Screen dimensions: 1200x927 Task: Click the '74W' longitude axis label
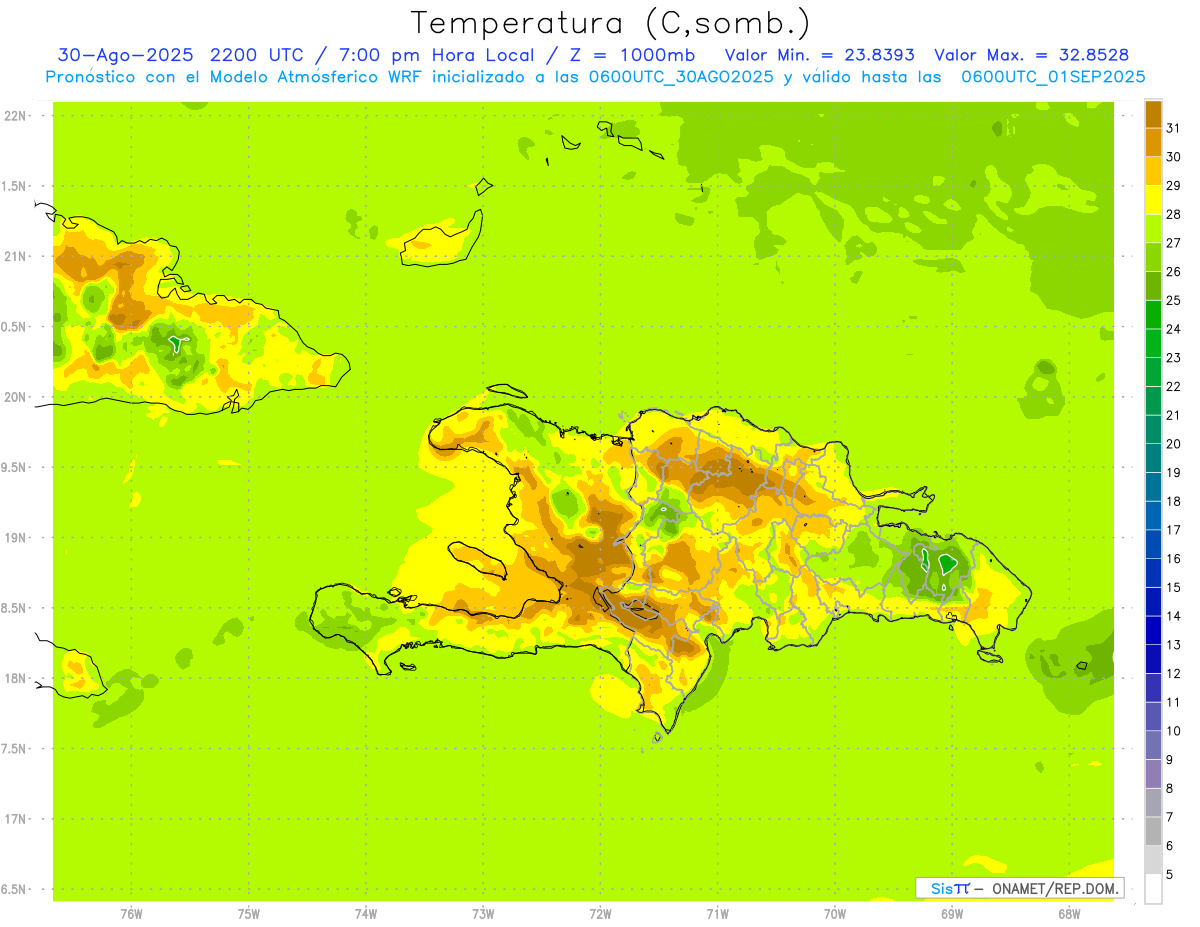tap(366, 913)
